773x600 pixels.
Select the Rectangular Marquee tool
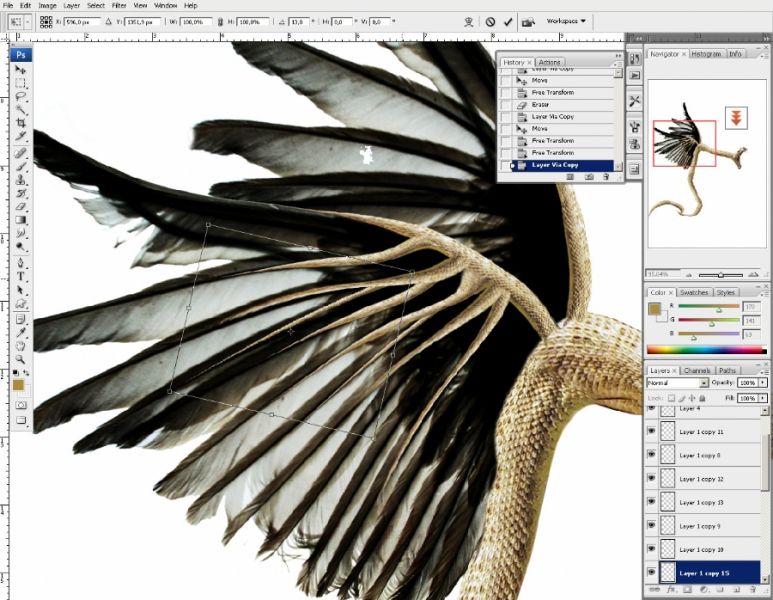click(x=21, y=83)
